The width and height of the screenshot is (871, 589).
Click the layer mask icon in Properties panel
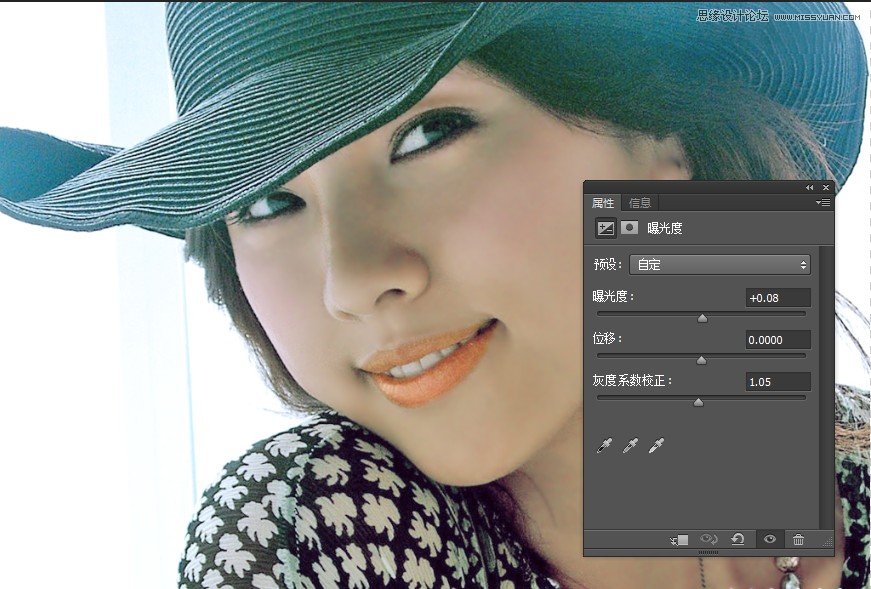click(627, 228)
